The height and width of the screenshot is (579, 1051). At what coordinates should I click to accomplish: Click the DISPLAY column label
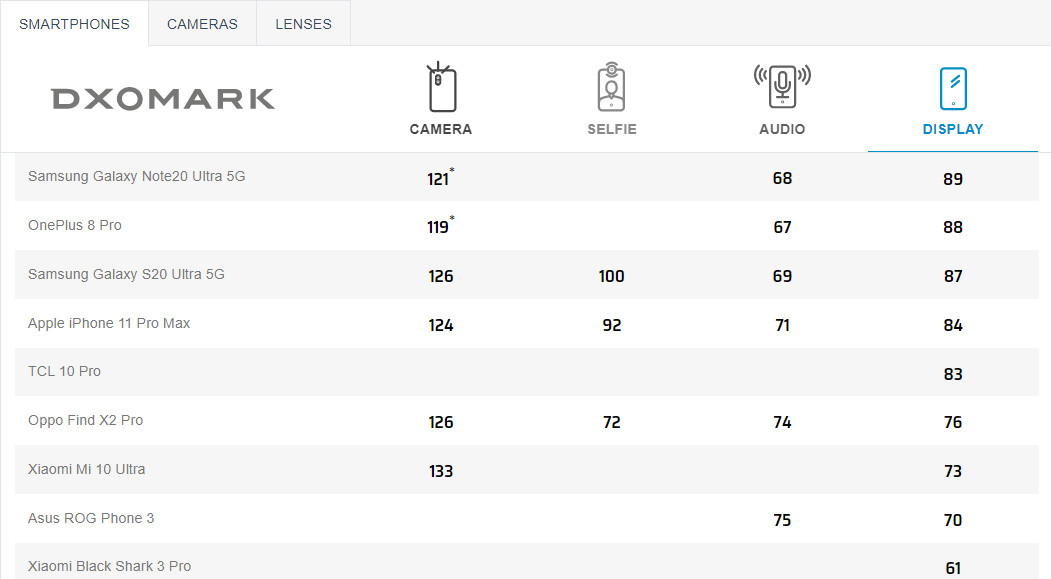(953, 129)
